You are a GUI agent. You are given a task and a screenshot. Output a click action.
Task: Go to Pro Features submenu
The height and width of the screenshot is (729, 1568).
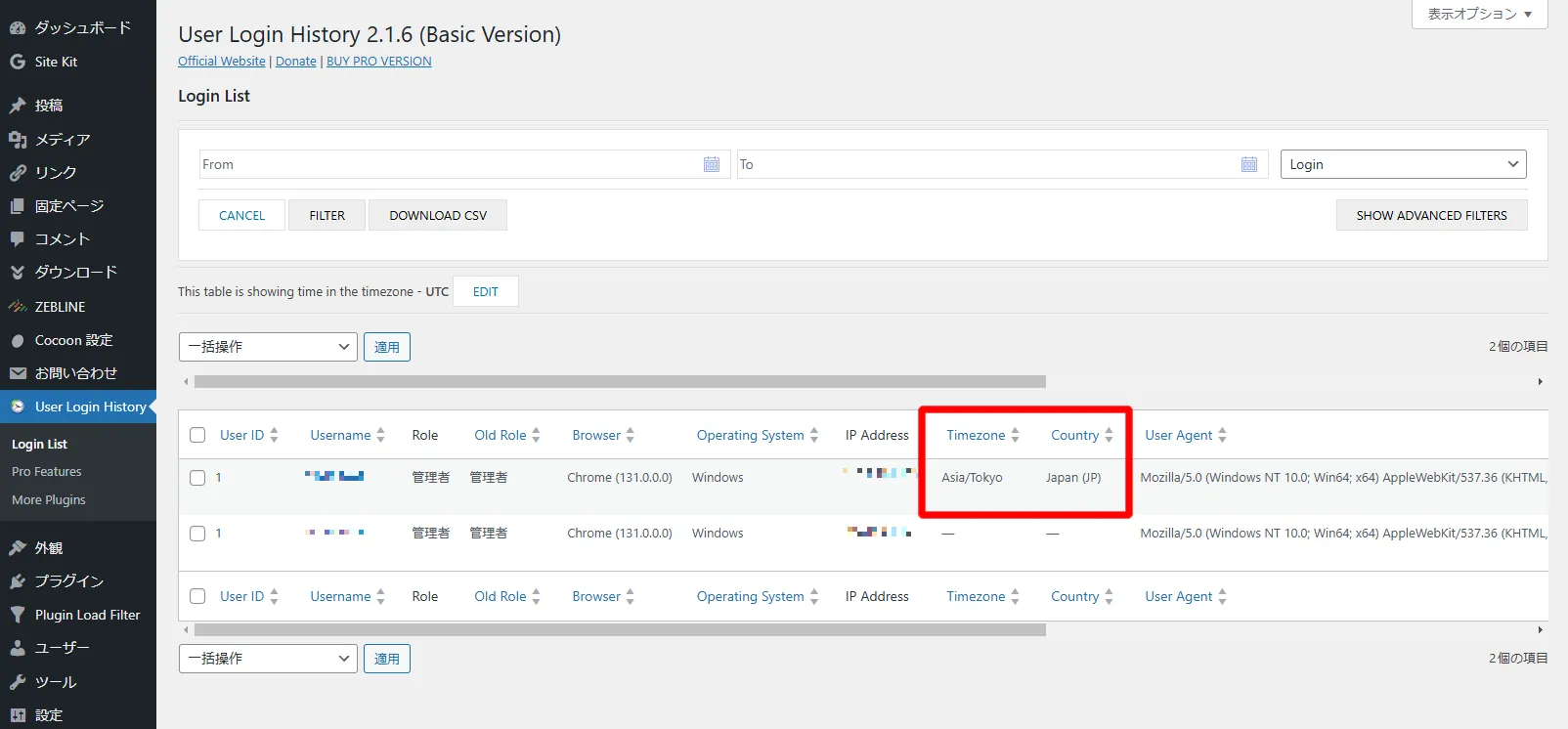tap(47, 472)
